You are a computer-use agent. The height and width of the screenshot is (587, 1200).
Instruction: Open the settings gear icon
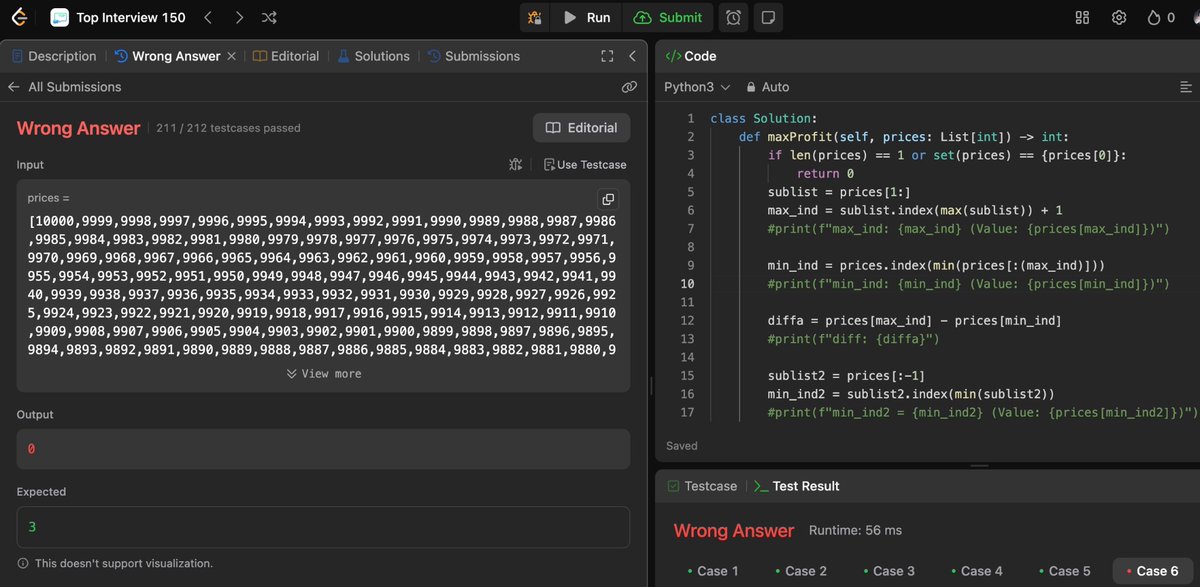[1119, 17]
